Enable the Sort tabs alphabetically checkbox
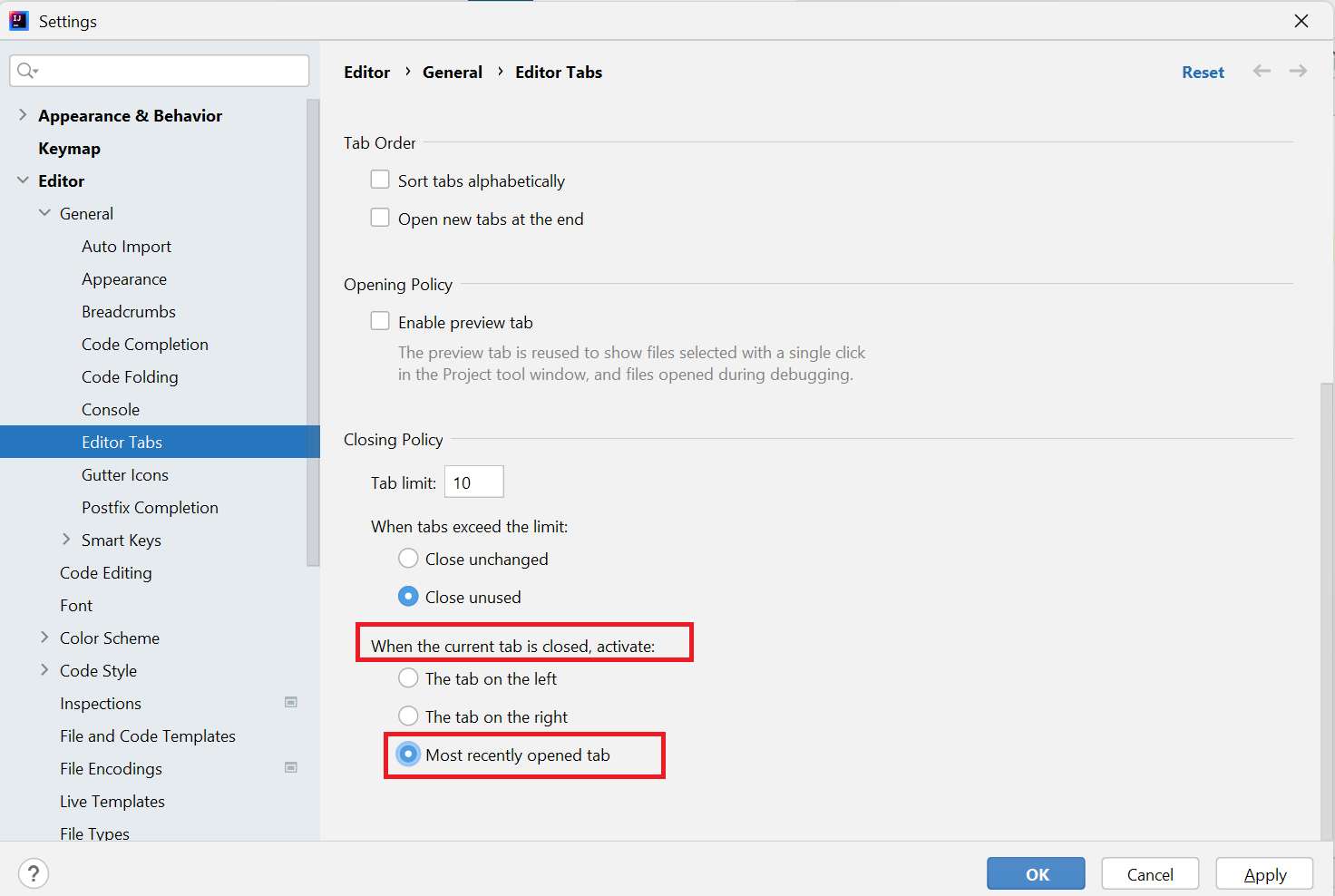This screenshot has height=896, width=1335. tap(380, 179)
